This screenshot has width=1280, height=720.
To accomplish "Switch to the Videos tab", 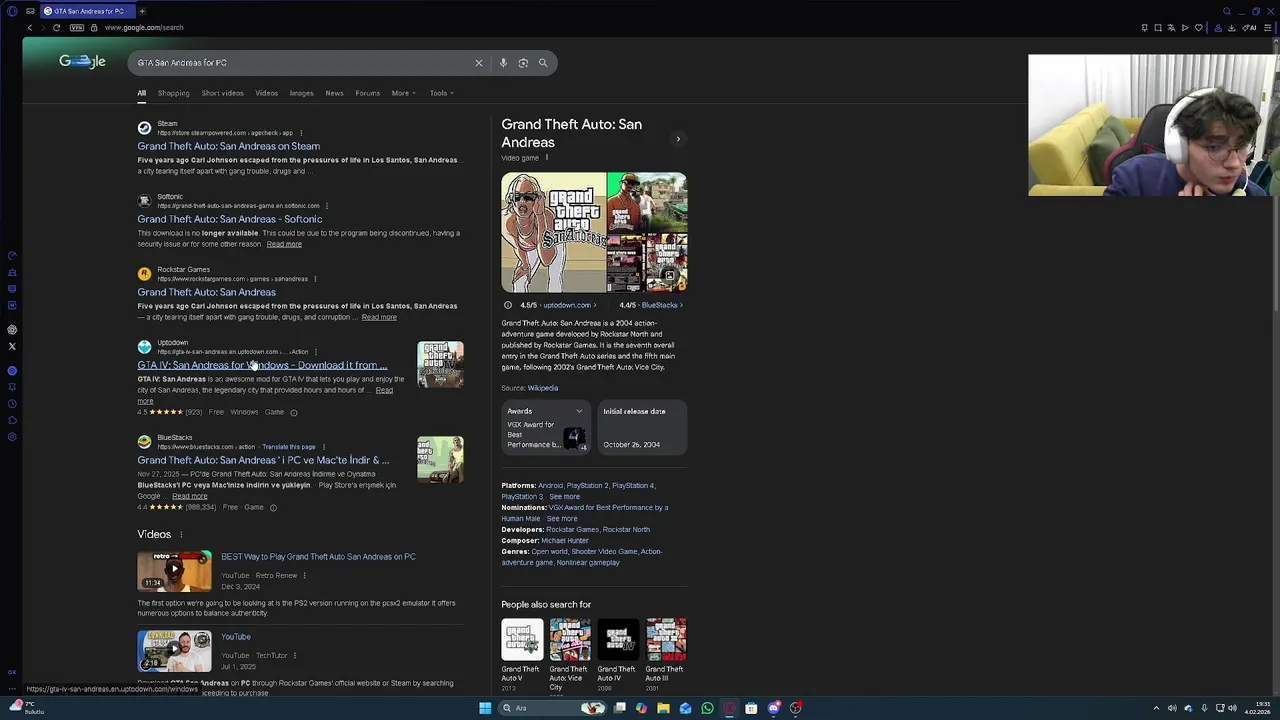I will pyautogui.click(x=266, y=93).
